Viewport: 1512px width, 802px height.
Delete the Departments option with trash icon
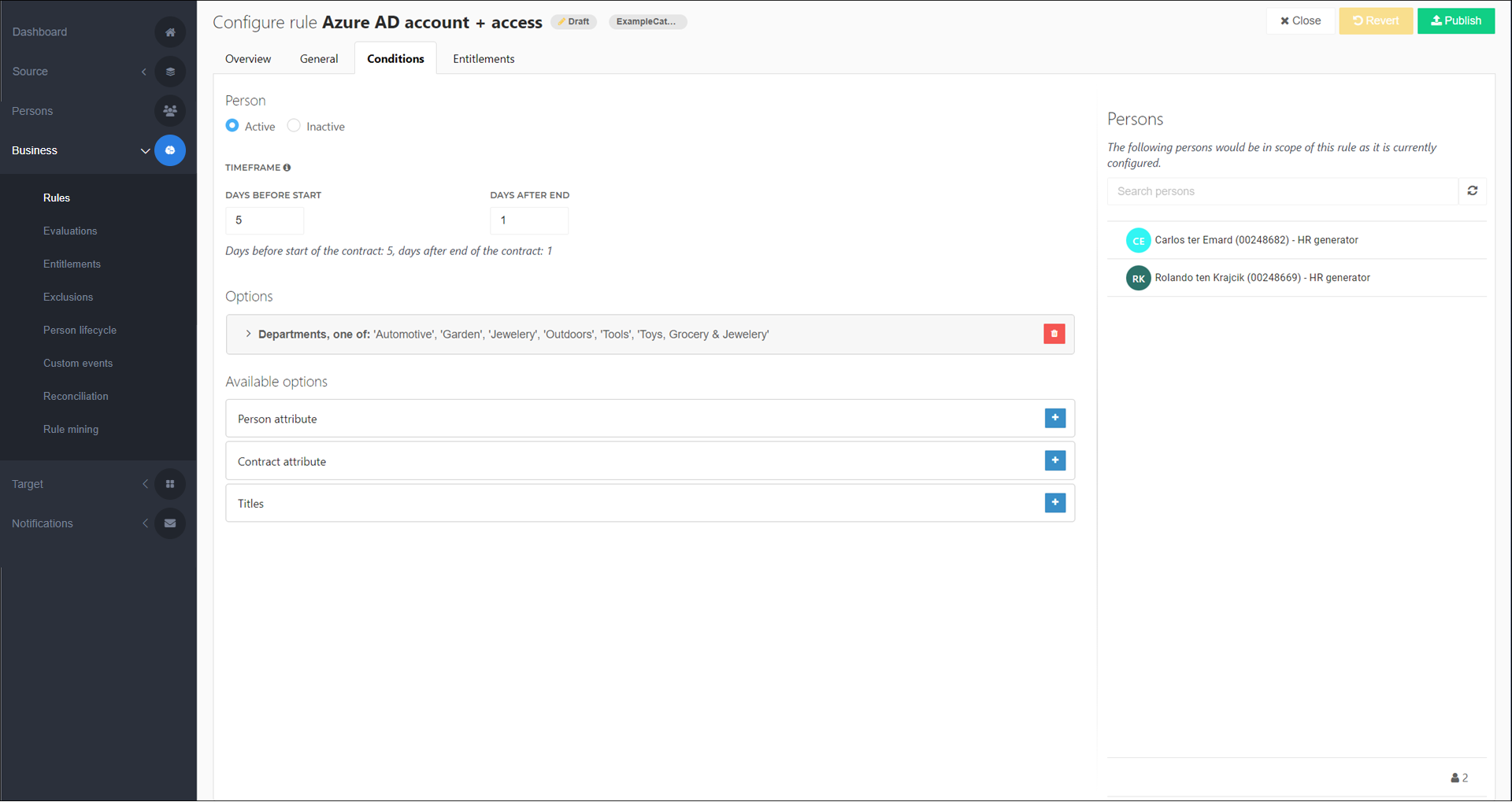[1054, 334]
